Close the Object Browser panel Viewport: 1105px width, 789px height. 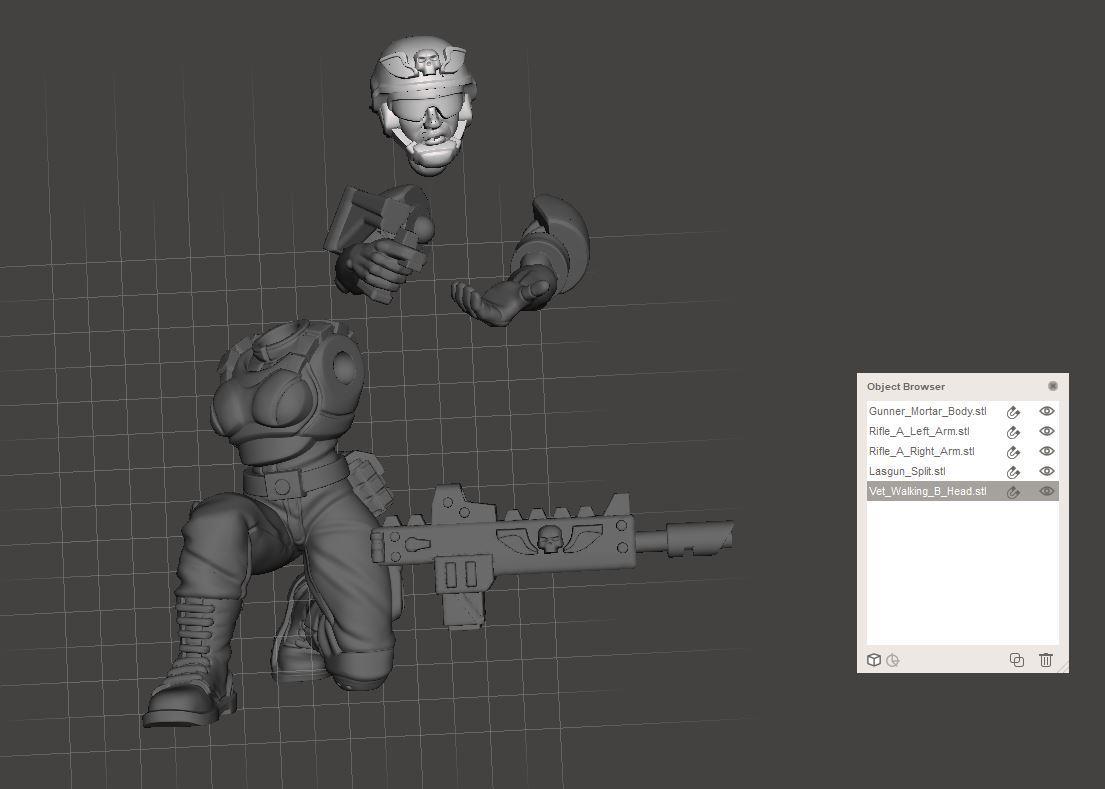click(1053, 386)
